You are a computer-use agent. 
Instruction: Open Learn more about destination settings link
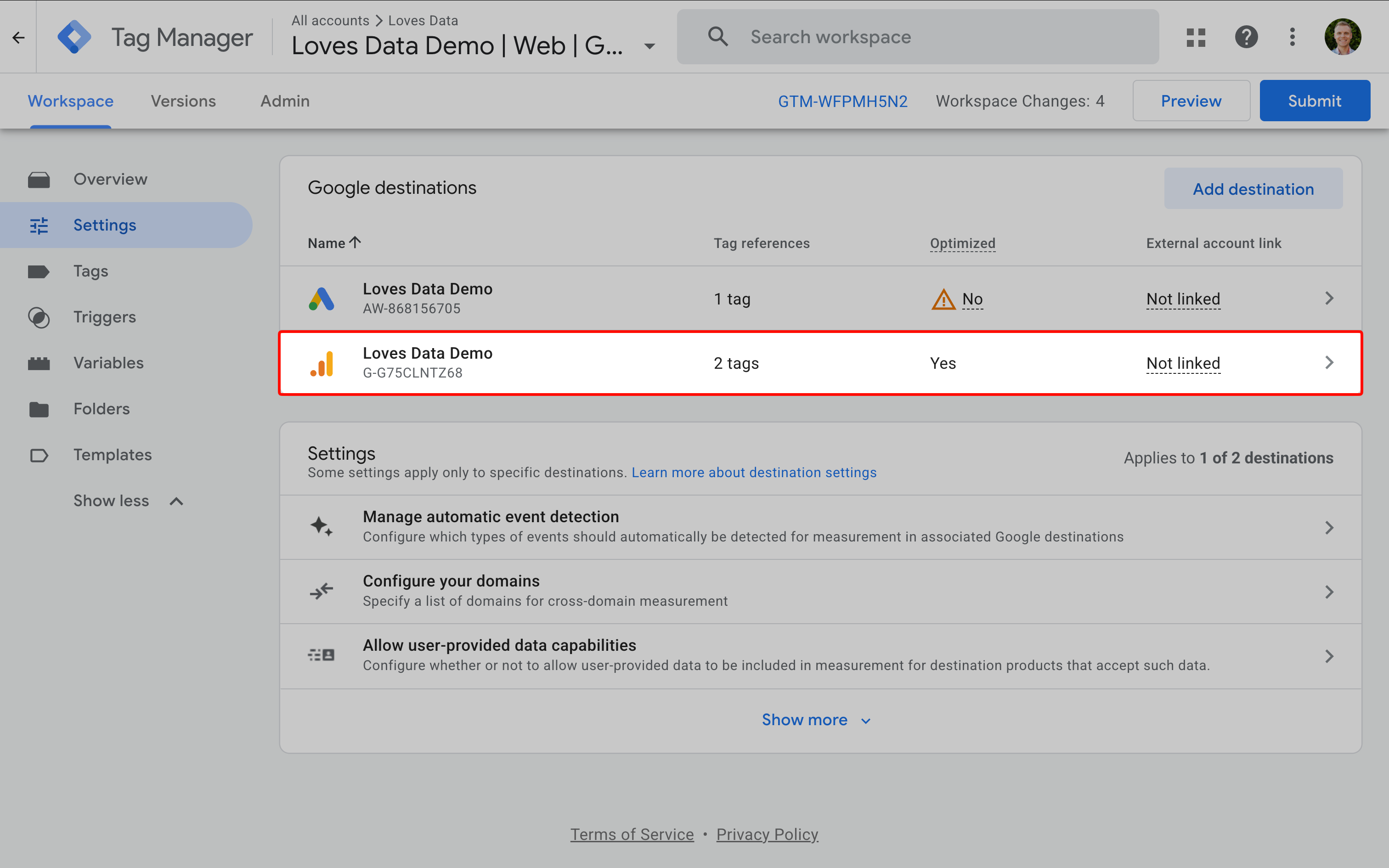tap(754, 473)
